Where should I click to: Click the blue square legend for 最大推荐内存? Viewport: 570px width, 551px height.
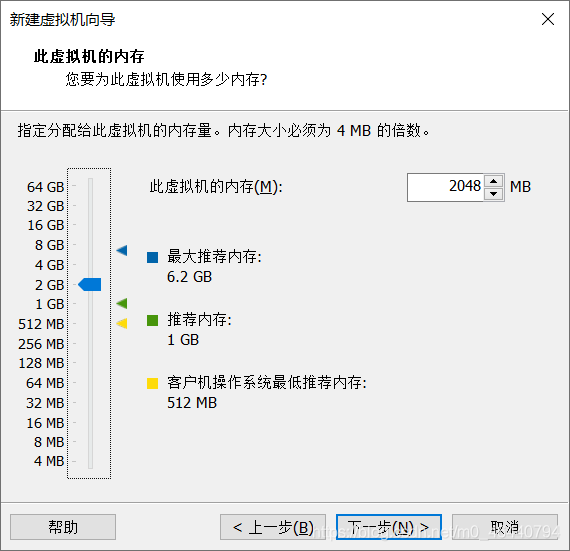[152, 257]
